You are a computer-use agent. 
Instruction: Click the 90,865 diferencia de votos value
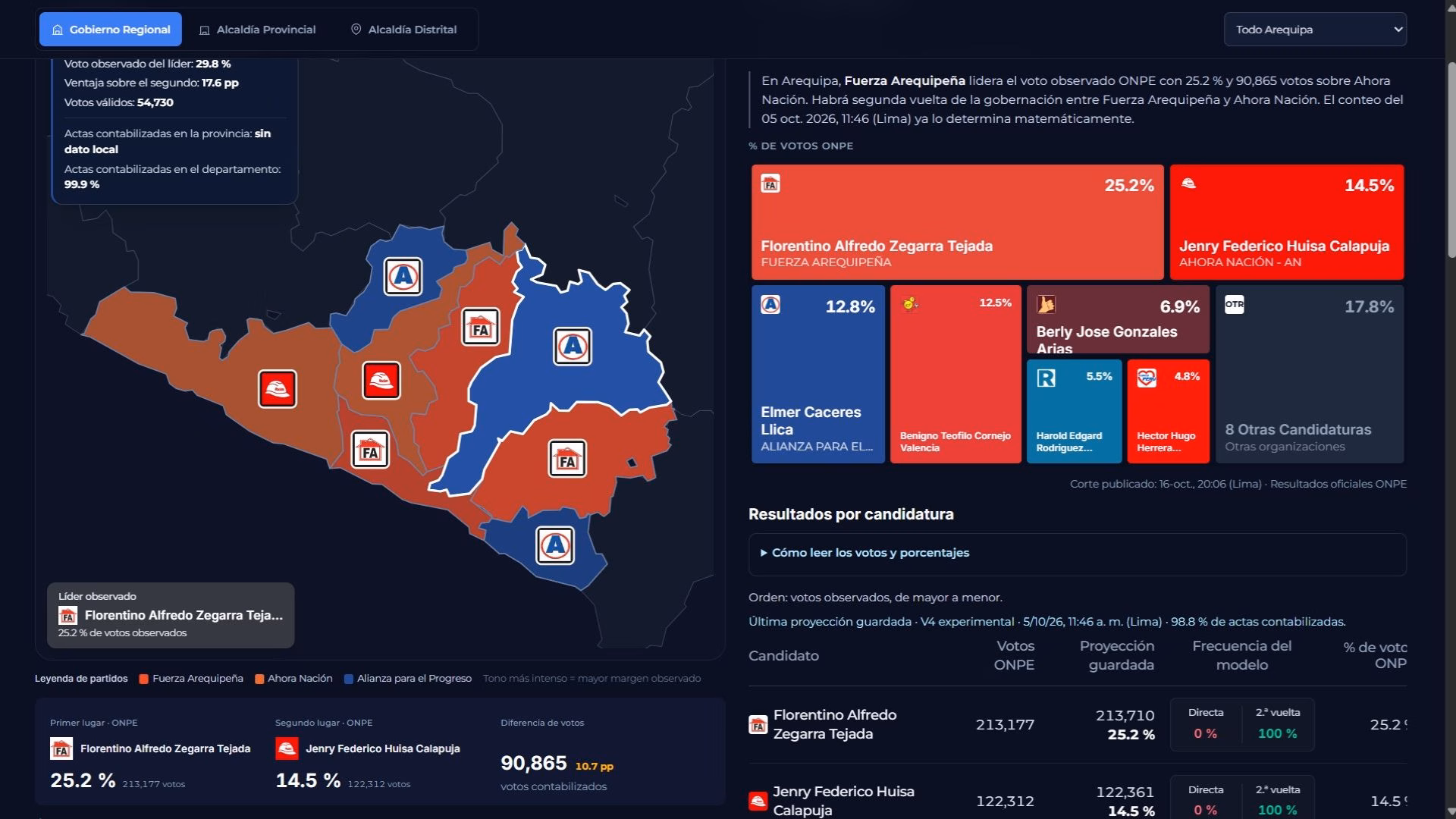tap(534, 763)
